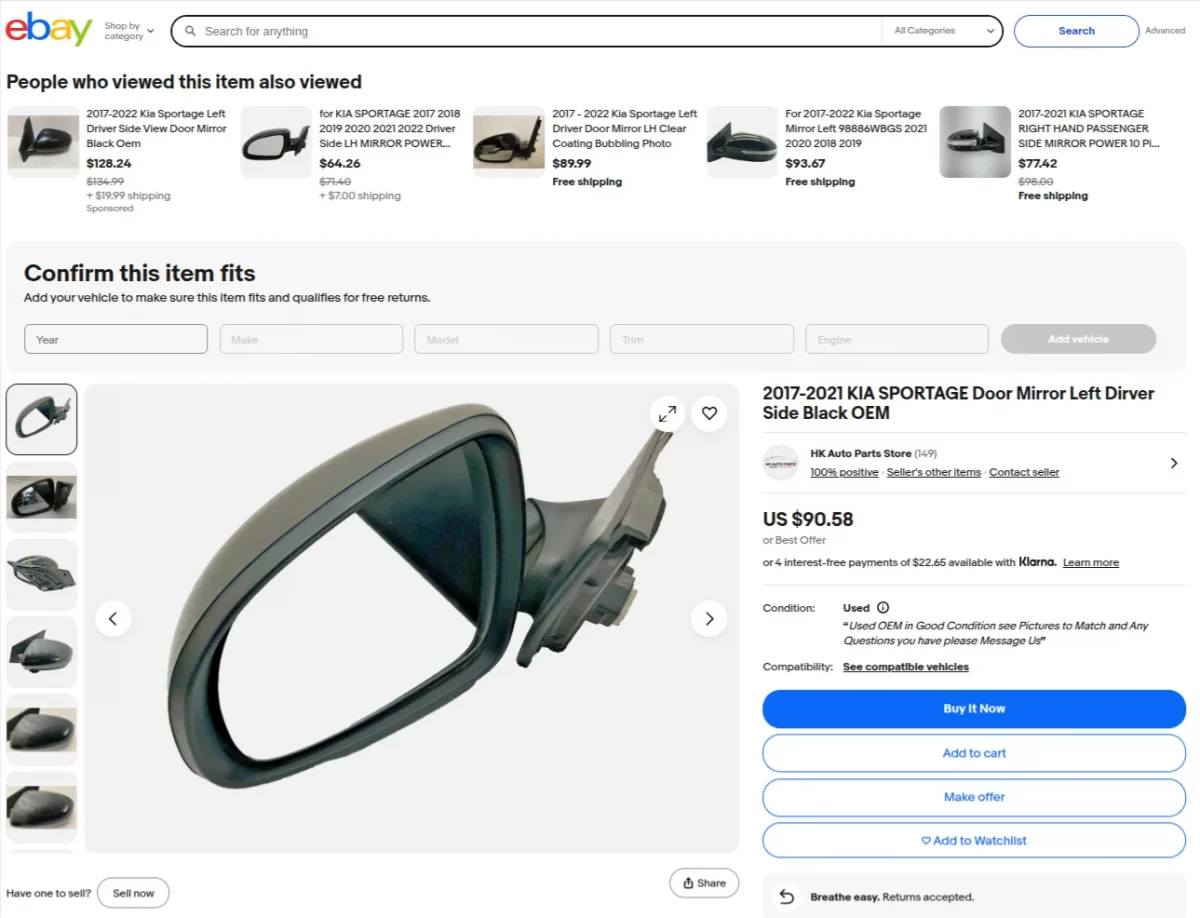The image size is (1200, 918).
Task: Click the heart icon to watch the item
Action: point(709,413)
